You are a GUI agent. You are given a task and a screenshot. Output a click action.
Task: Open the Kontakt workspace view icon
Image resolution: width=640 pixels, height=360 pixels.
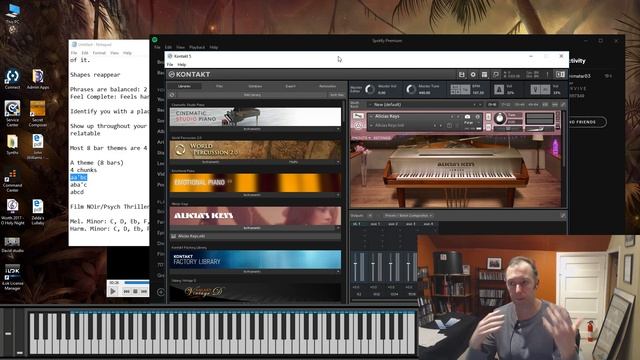(x=484, y=75)
